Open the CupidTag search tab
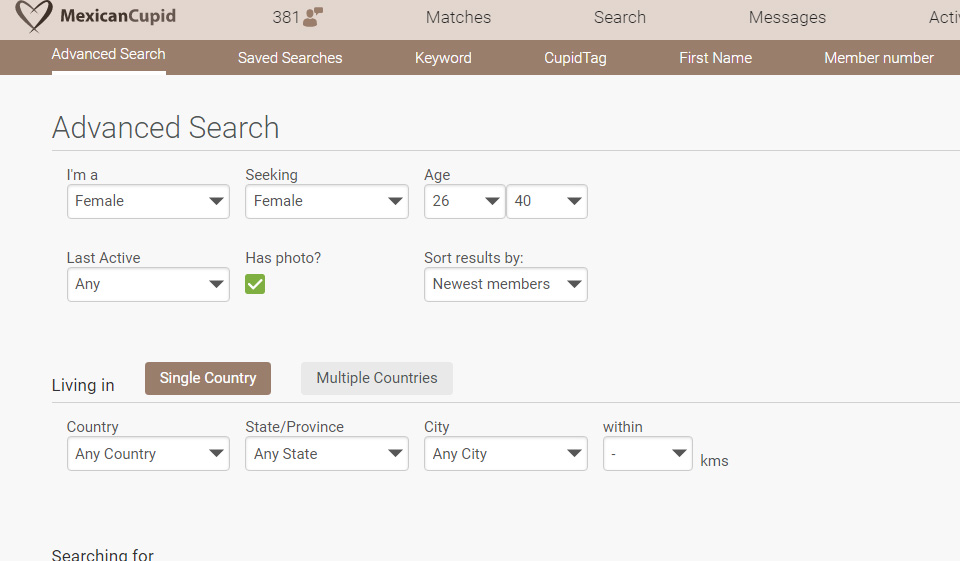 point(575,58)
